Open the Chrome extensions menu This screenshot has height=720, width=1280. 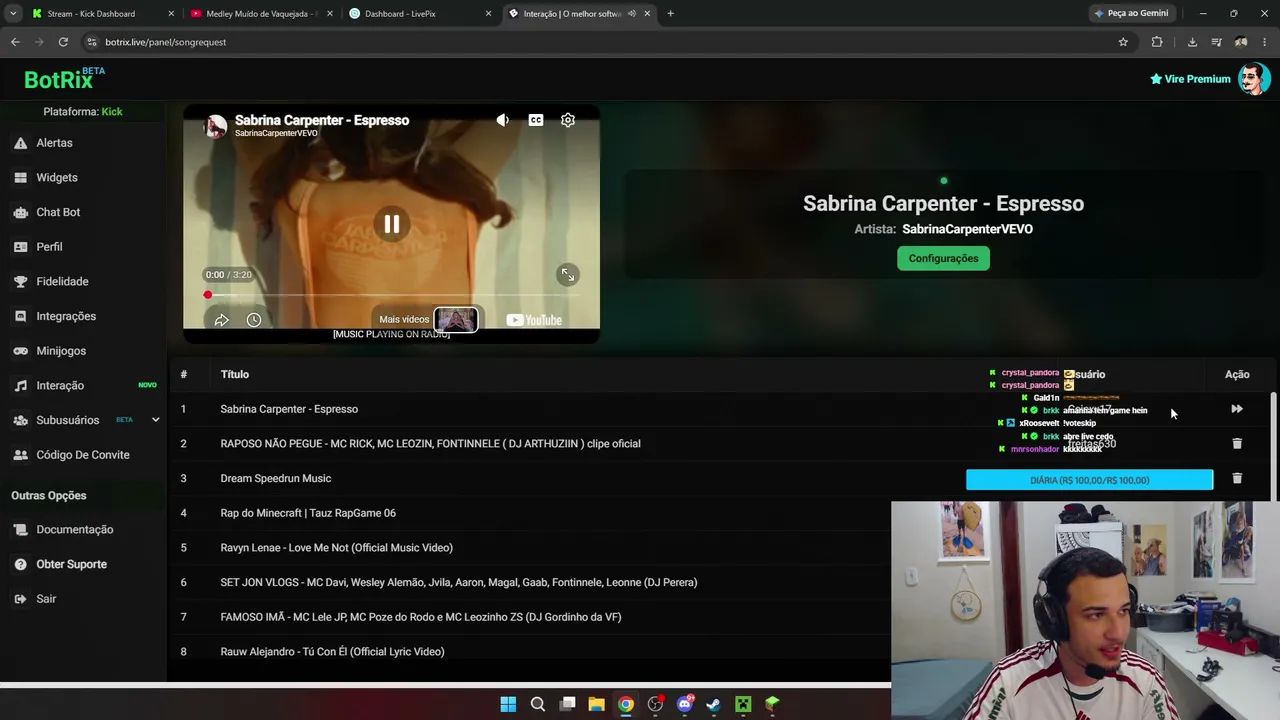(x=1157, y=42)
